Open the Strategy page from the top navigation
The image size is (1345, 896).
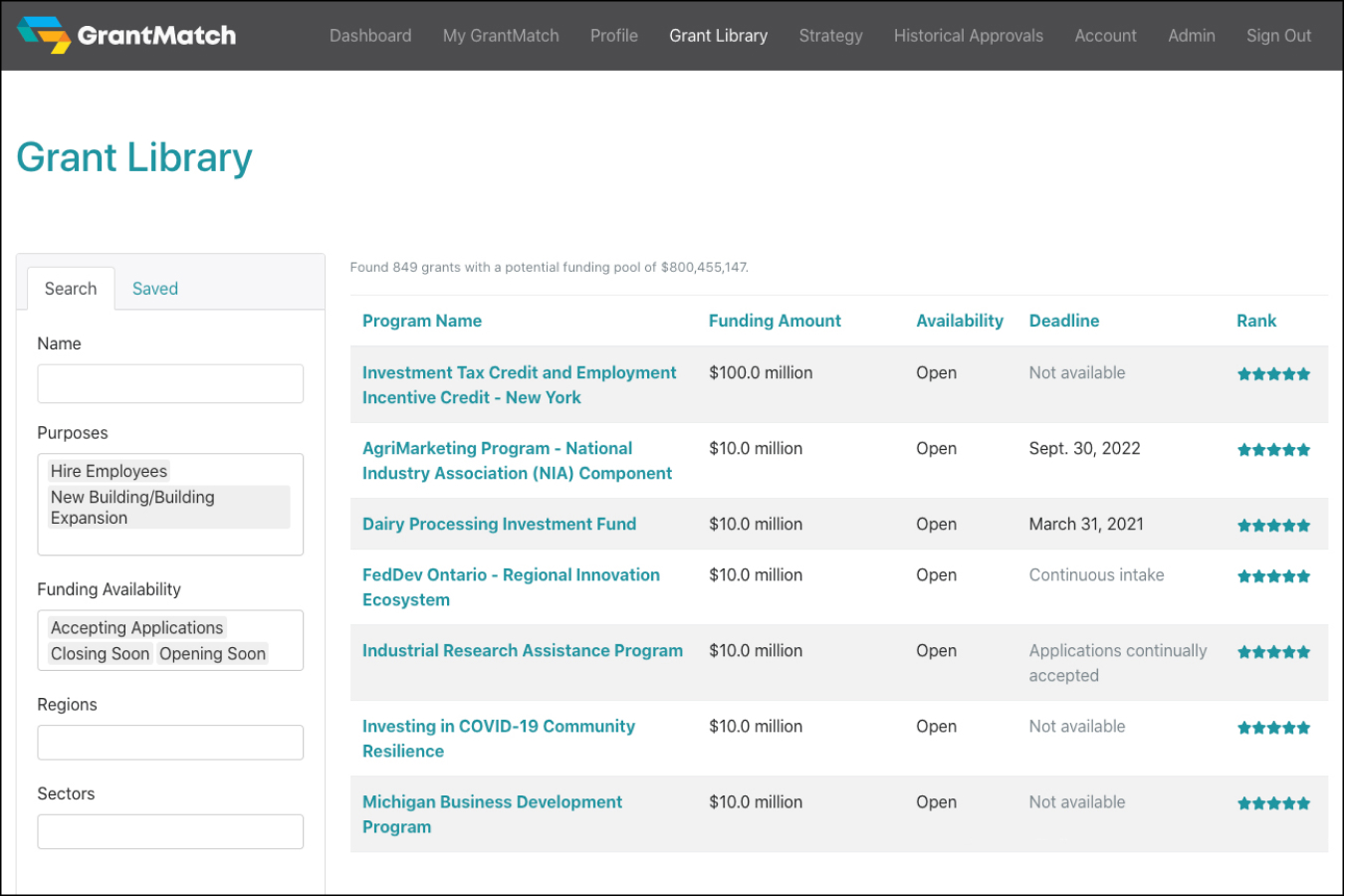pos(830,36)
